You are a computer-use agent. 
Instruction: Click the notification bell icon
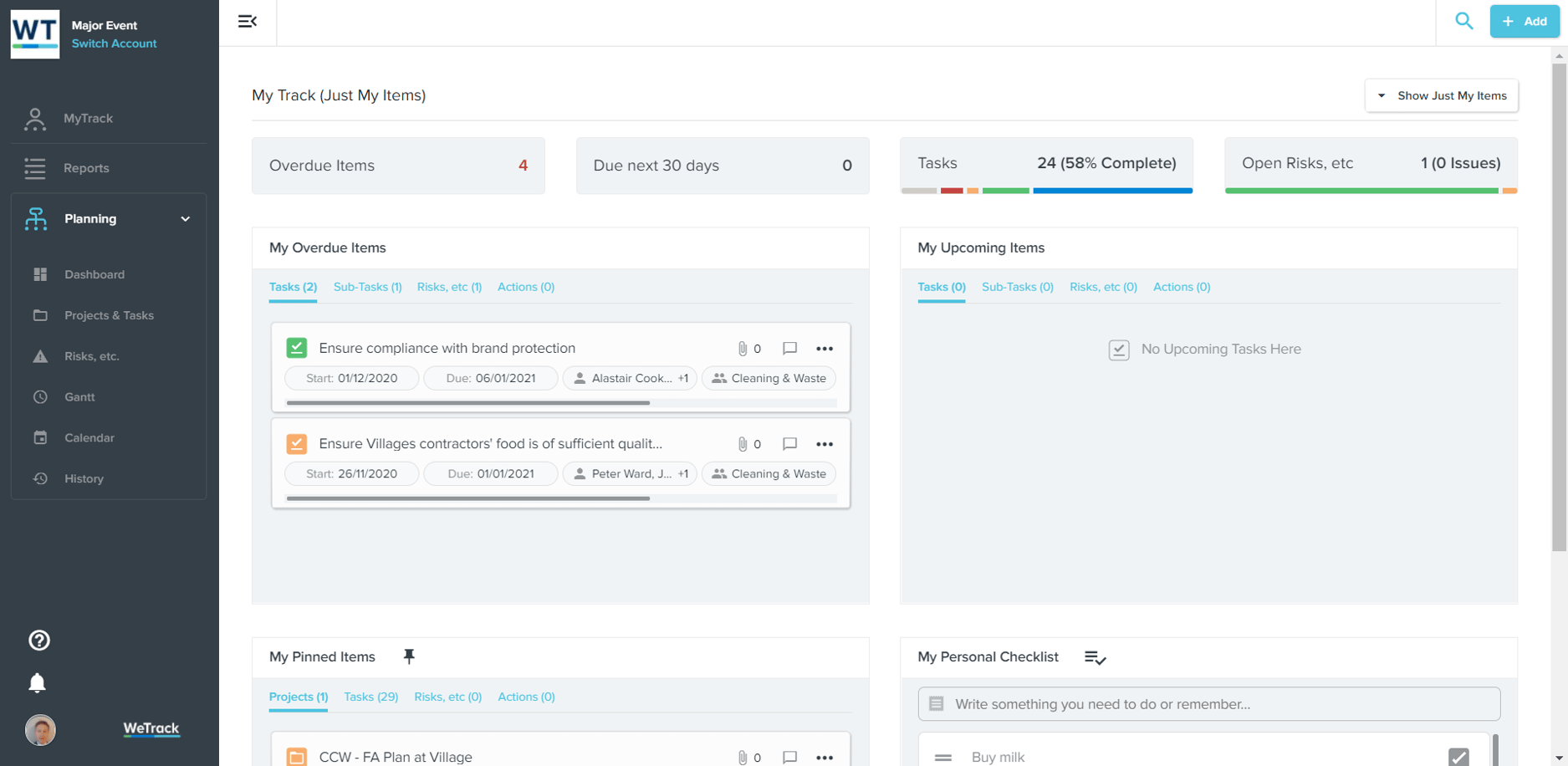[38, 682]
